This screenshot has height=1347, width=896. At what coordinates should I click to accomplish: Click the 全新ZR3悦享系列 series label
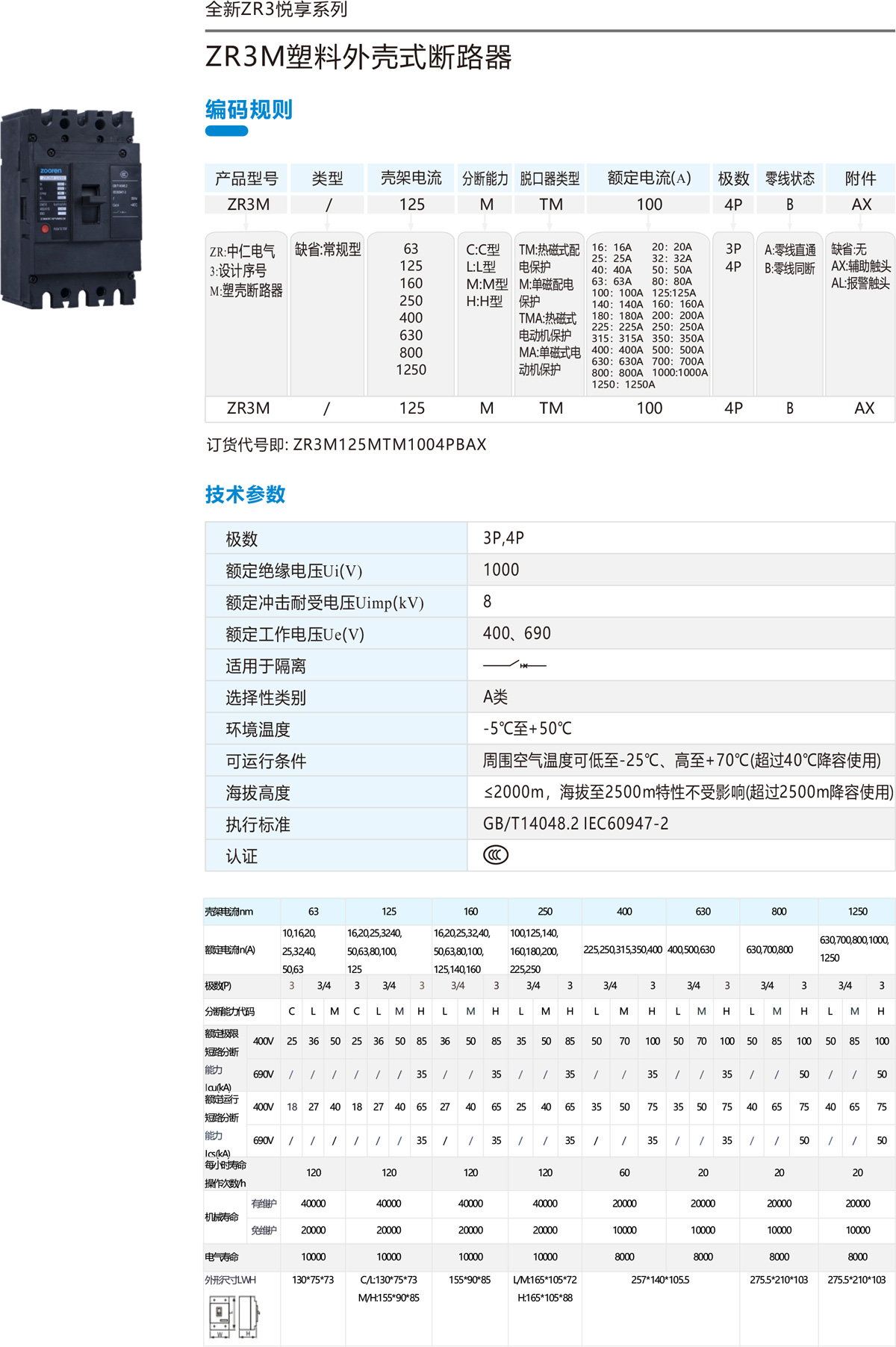point(276,10)
